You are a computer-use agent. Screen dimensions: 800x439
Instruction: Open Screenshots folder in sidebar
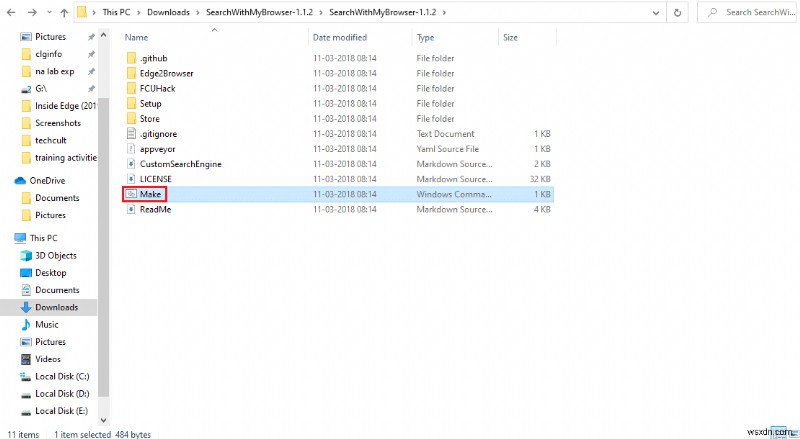(58, 123)
